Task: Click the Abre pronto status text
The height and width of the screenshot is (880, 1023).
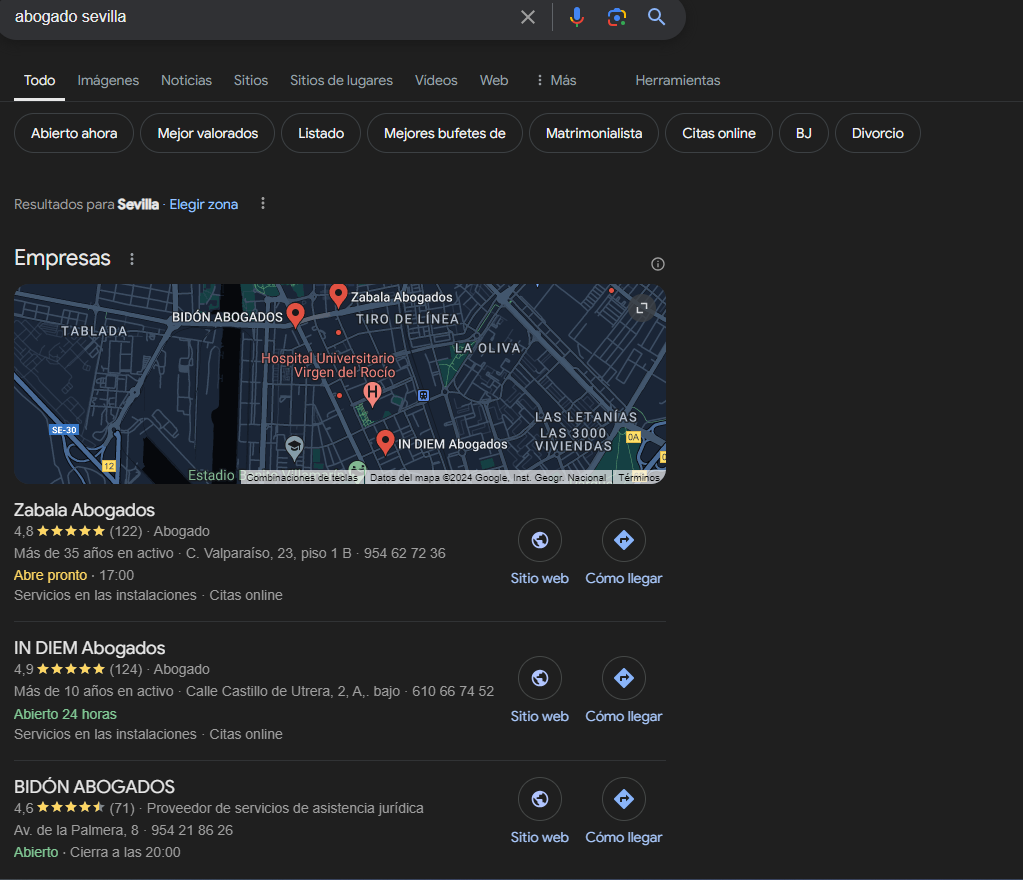Action: 50,575
